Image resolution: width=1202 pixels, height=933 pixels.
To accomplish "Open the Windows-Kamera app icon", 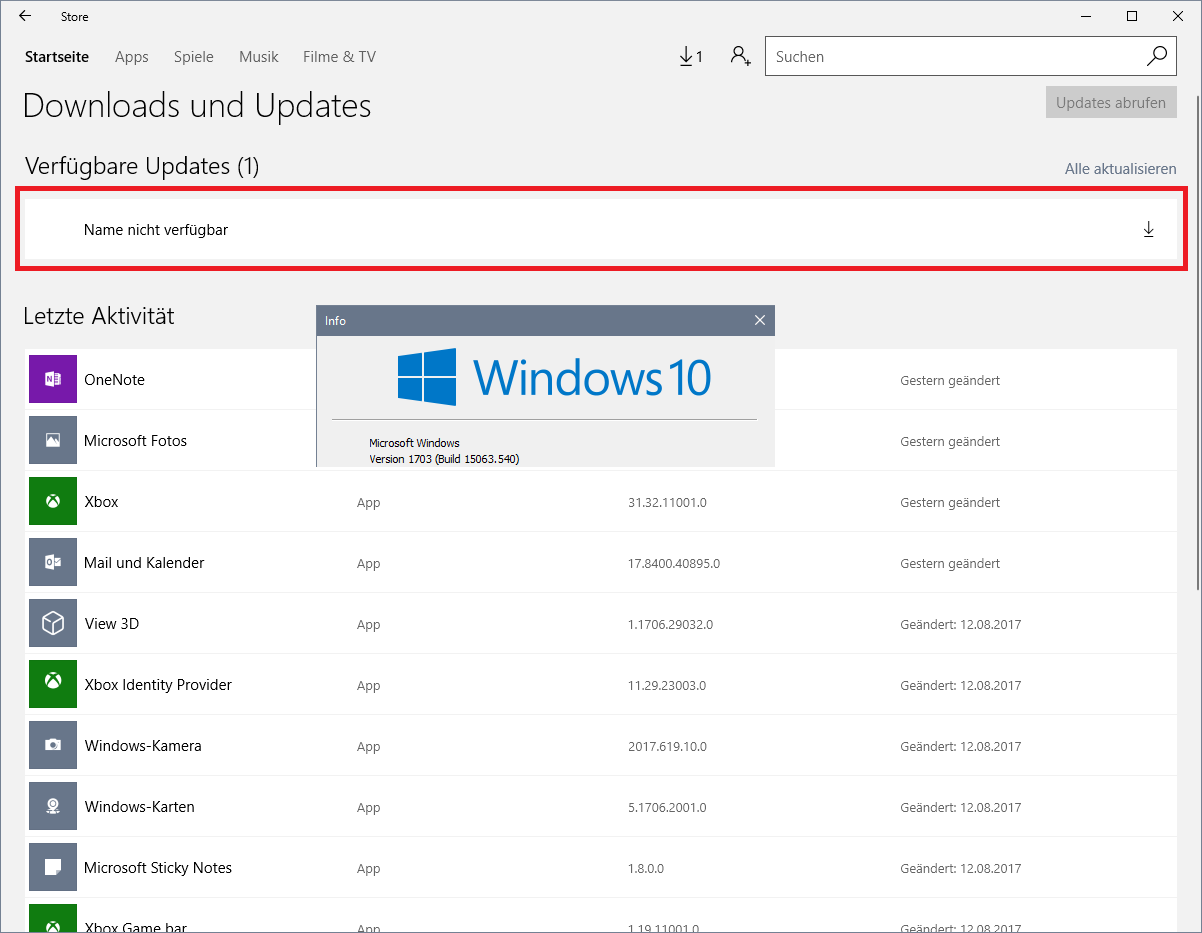I will point(53,746).
